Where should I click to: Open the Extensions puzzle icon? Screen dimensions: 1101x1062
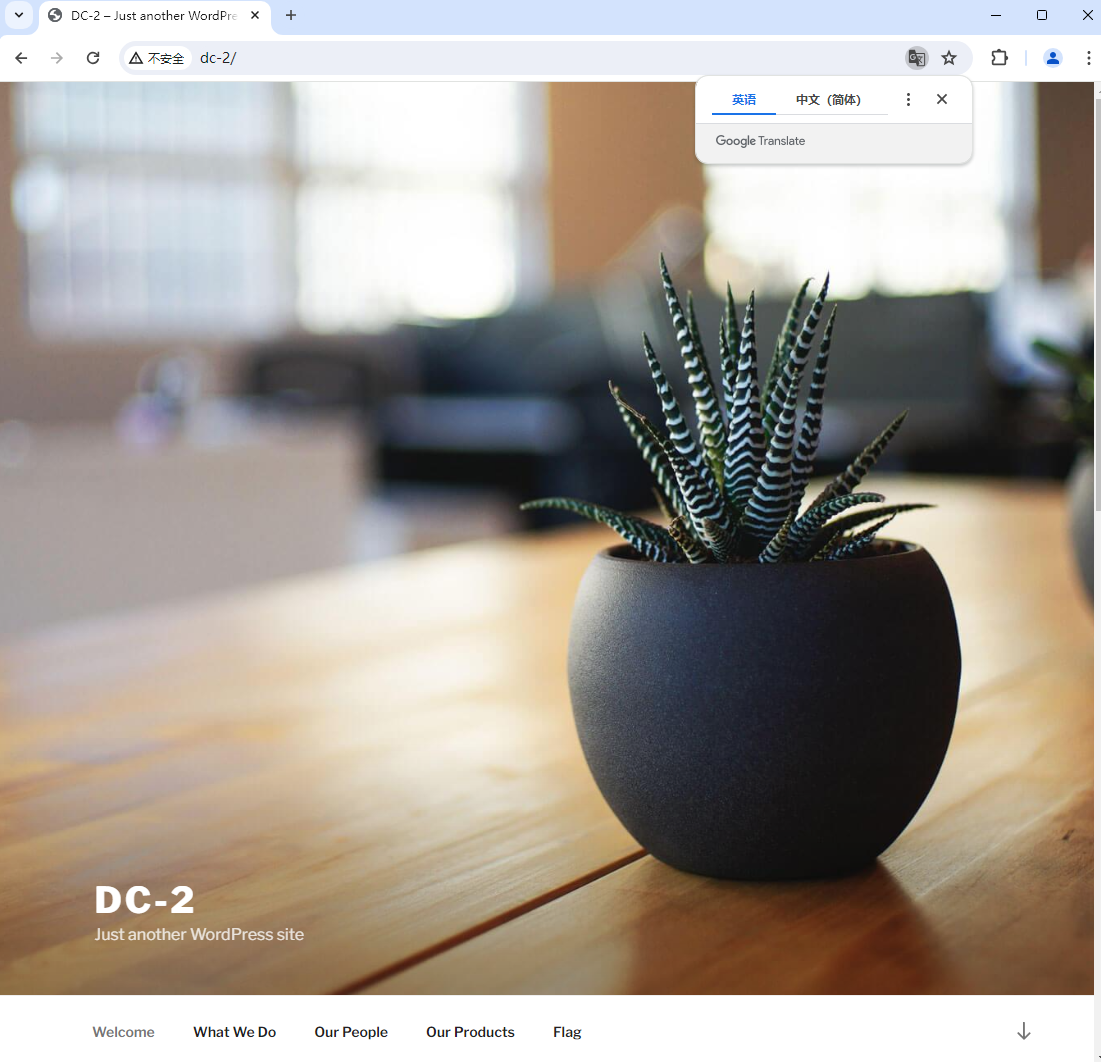coord(999,58)
